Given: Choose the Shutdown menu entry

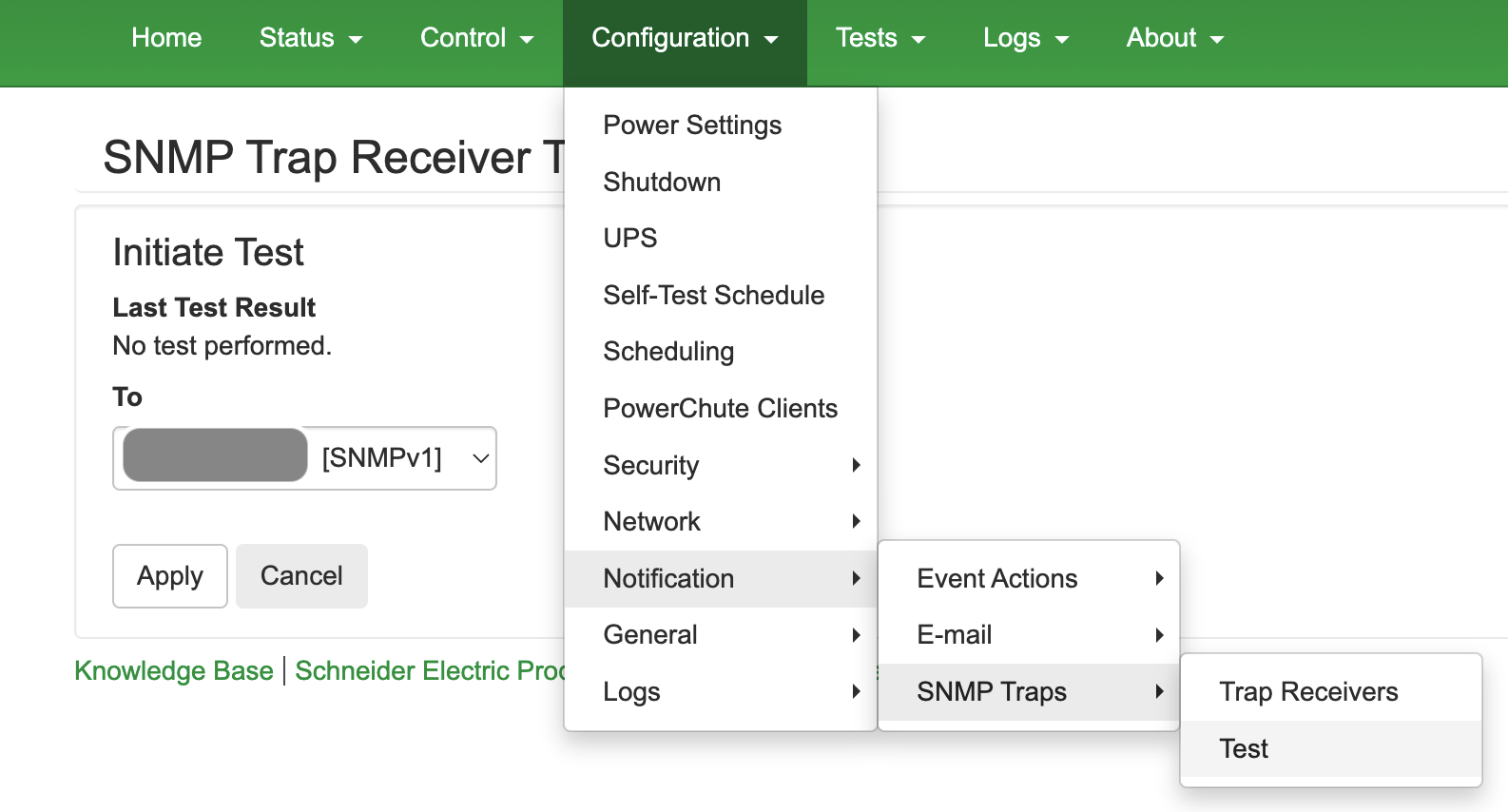Looking at the screenshot, I should tap(662, 182).
